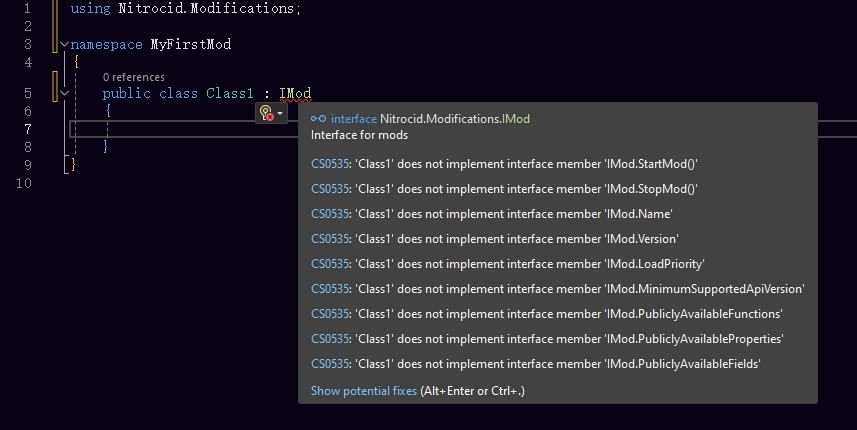The width and height of the screenshot is (857, 430).
Task: Open CS0535 link for IMod.Name error
Action: 329,214
